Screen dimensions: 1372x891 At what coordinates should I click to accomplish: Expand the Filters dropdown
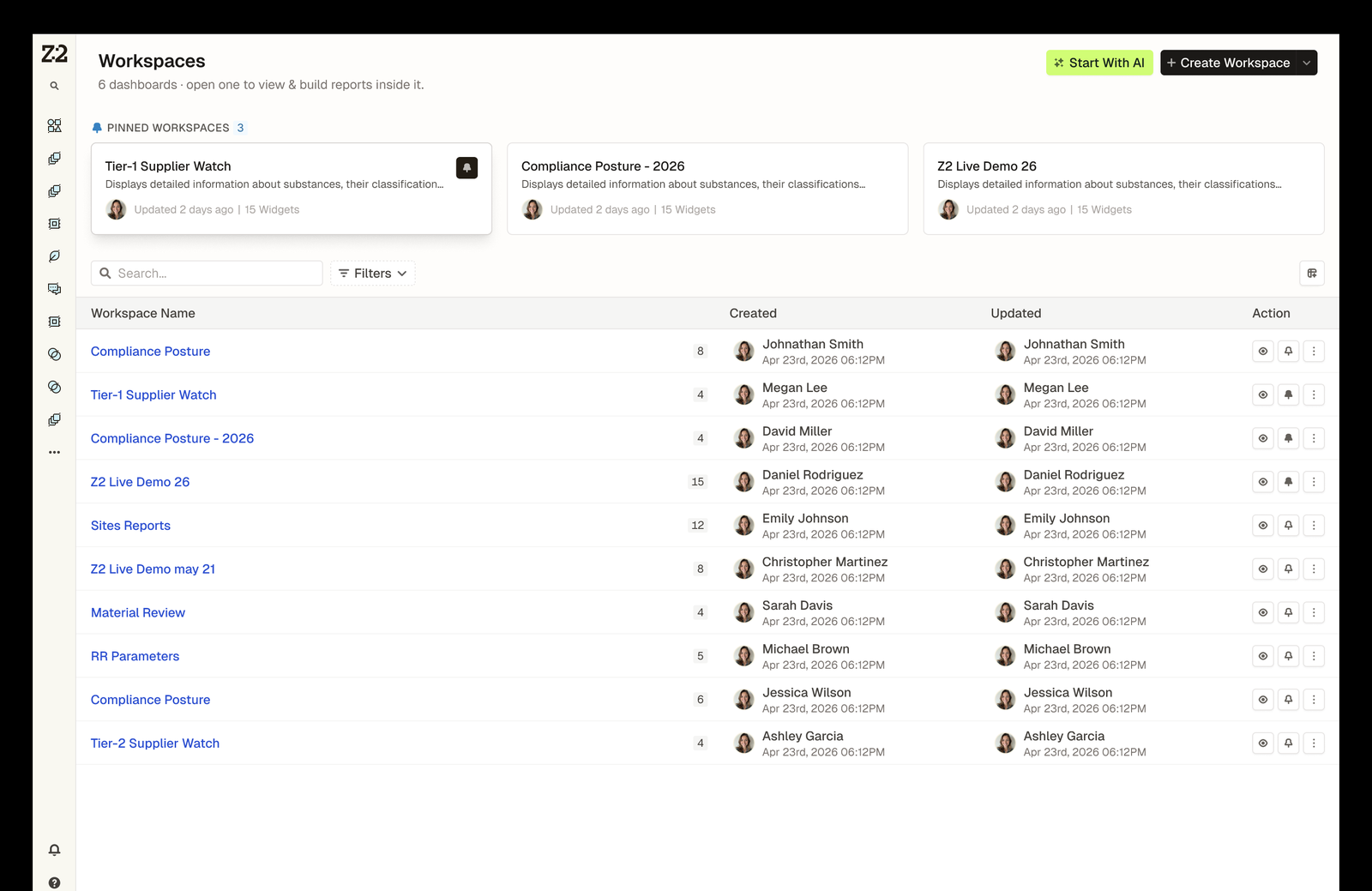(x=373, y=274)
